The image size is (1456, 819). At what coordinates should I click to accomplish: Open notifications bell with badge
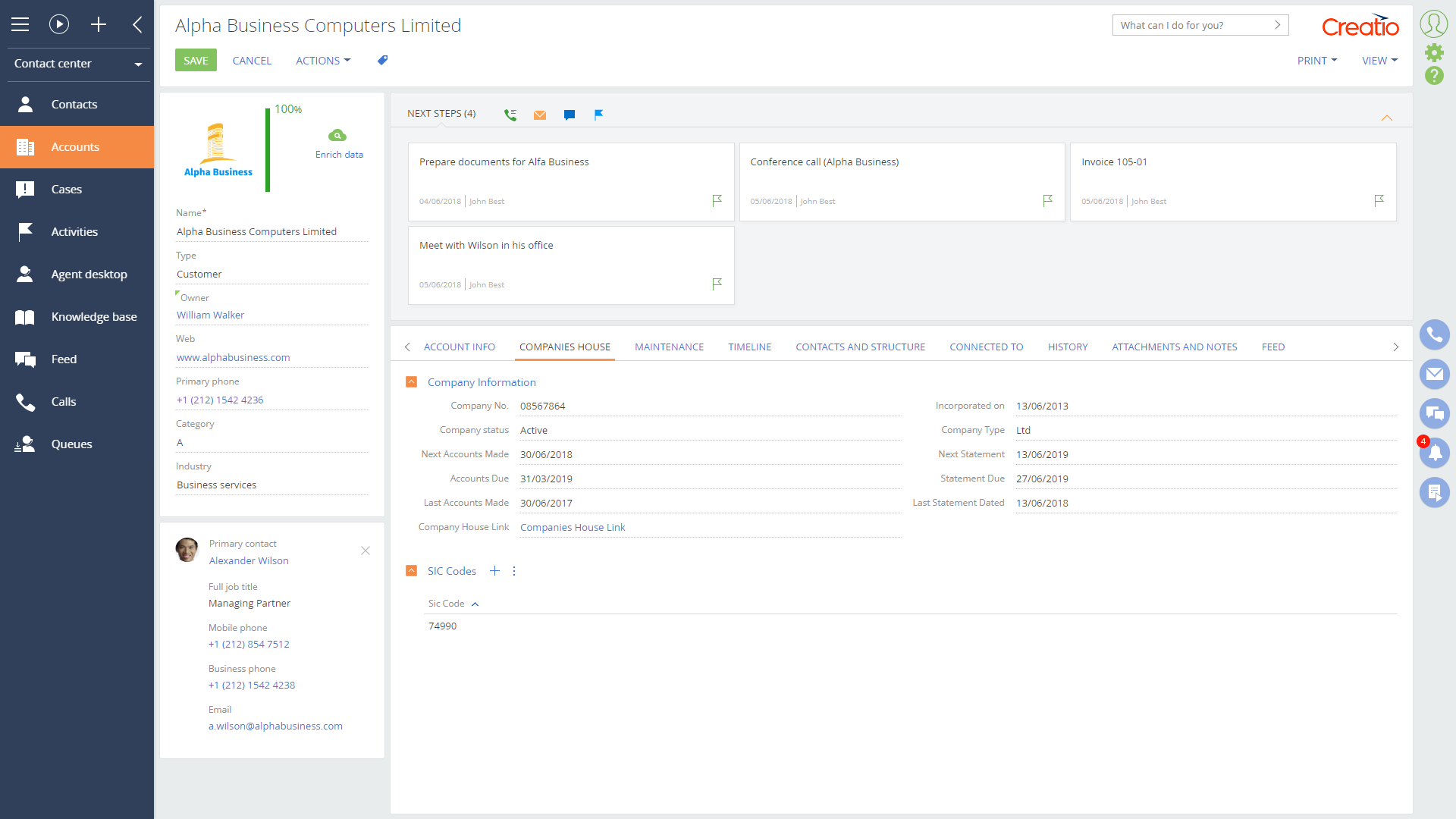tap(1435, 453)
